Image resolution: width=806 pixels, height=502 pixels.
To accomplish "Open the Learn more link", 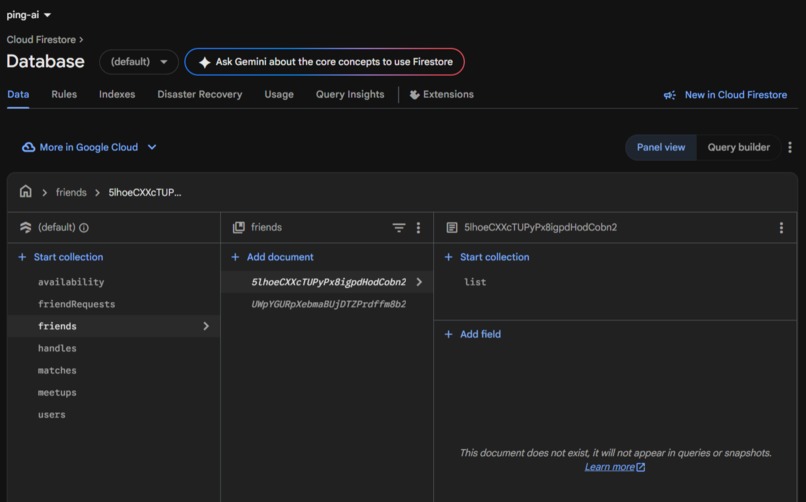I will point(615,467).
